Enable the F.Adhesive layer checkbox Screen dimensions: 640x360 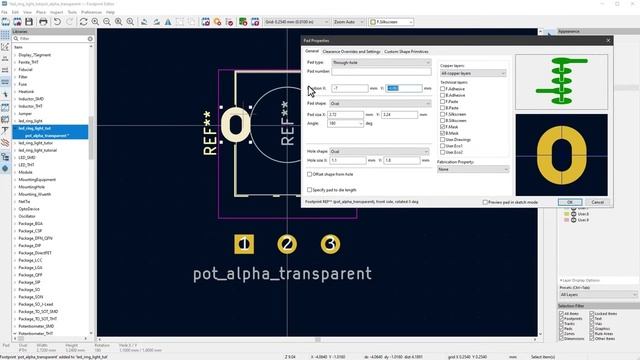pos(442,89)
